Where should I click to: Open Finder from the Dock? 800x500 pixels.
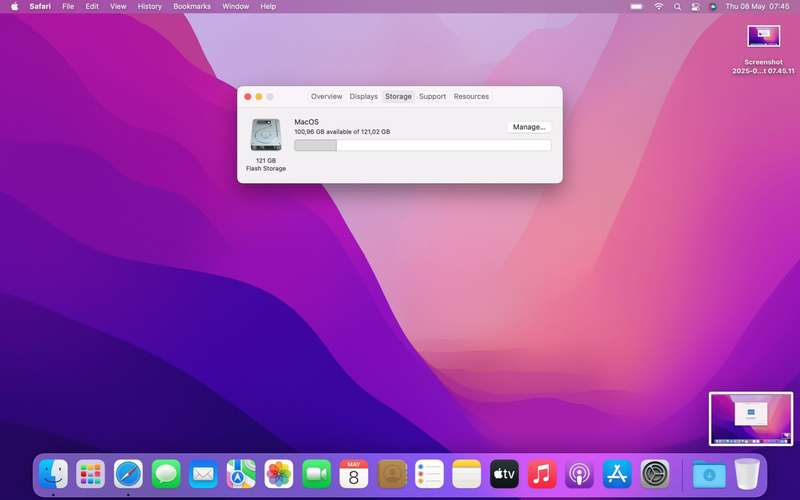53,474
